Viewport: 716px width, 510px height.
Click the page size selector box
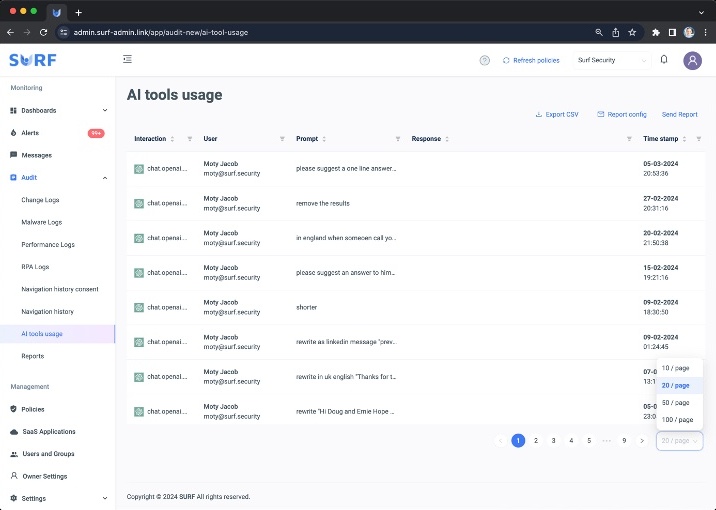[x=679, y=441]
